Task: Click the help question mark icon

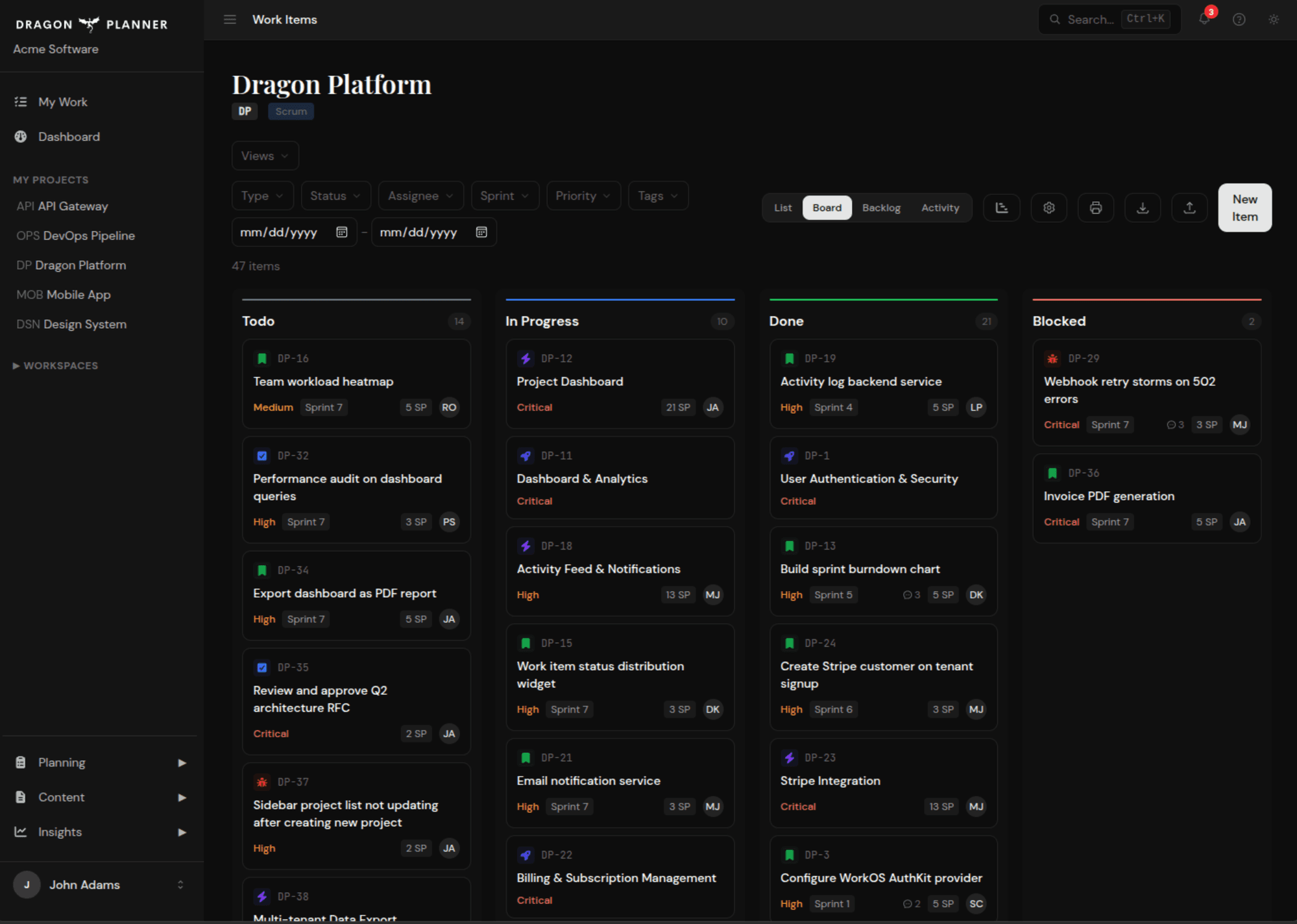Action: [1239, 19]
